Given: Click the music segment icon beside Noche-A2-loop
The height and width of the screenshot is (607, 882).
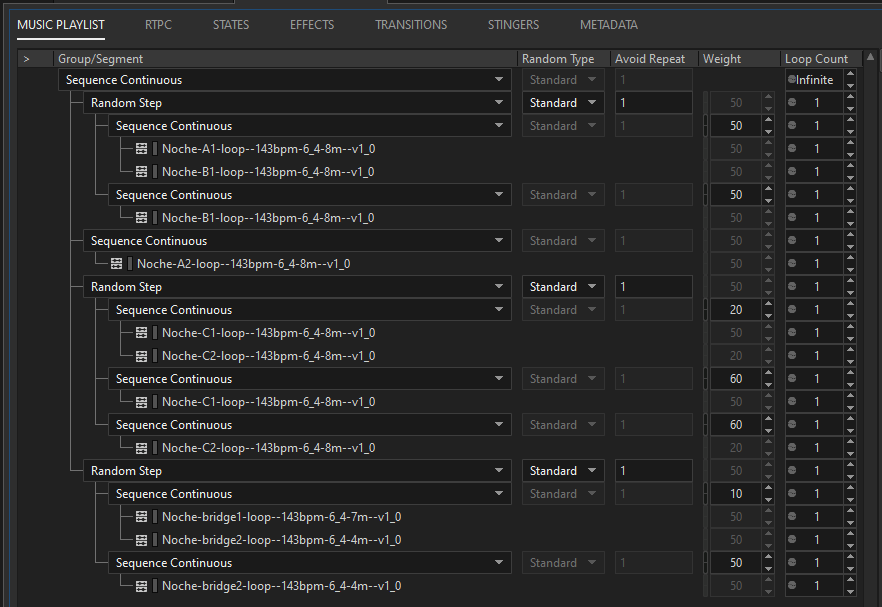Looking at the screenshot, I should tap(116, 263).
